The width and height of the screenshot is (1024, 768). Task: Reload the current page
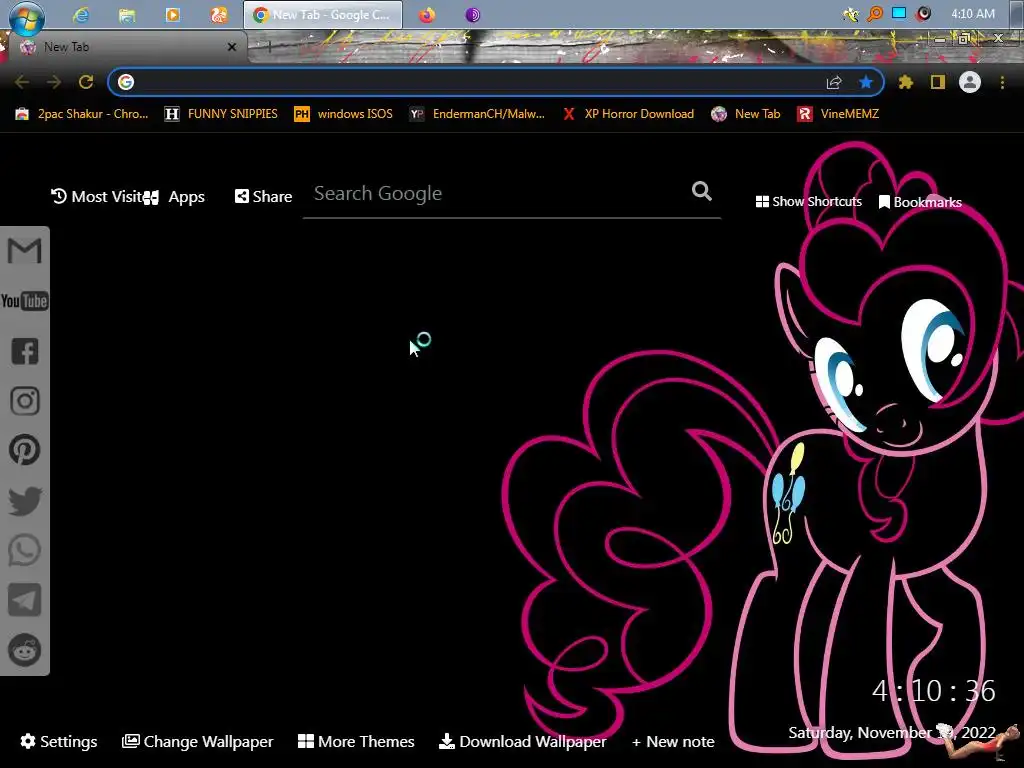pyautogui.click(x=86, y=82)
